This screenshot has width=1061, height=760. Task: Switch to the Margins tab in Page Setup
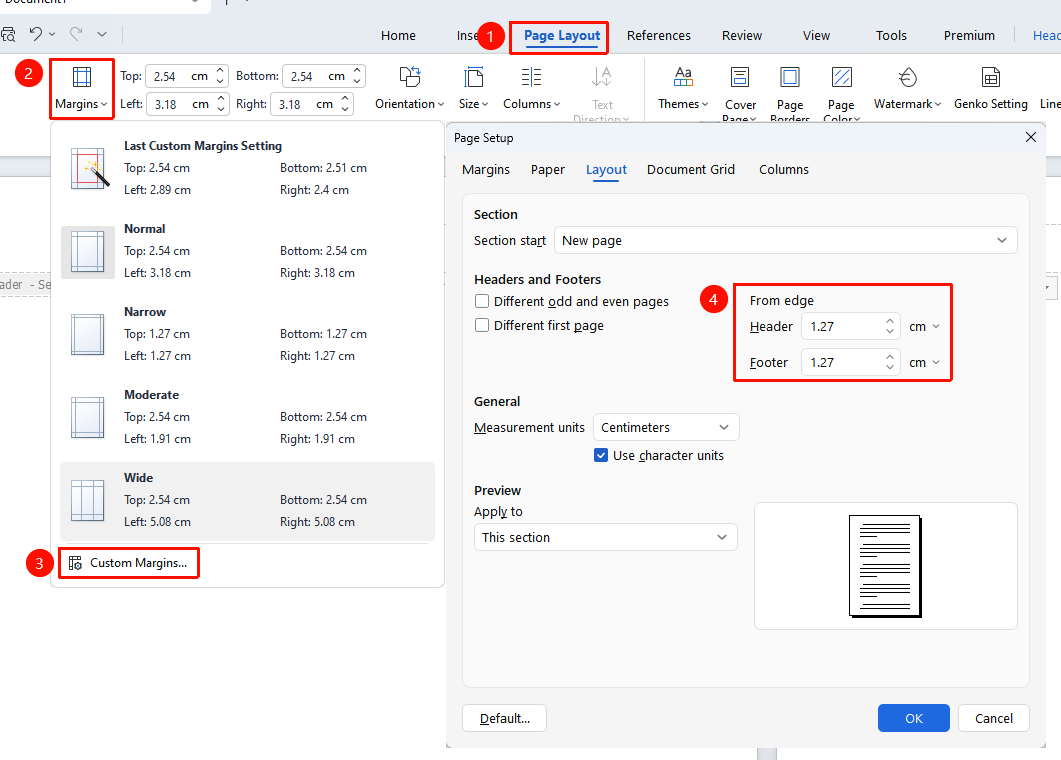[486, 170]
